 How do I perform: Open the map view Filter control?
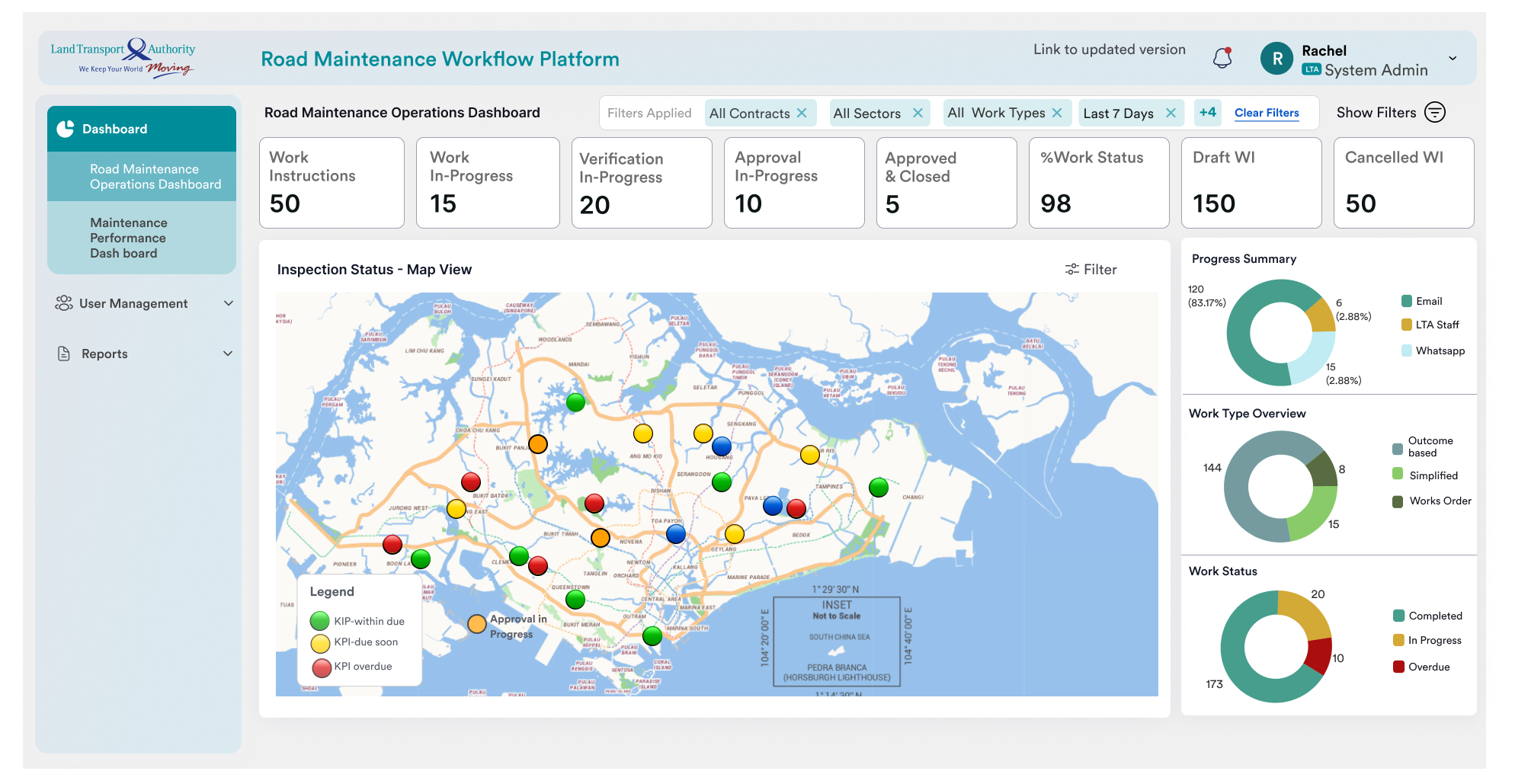[1091, 269]
